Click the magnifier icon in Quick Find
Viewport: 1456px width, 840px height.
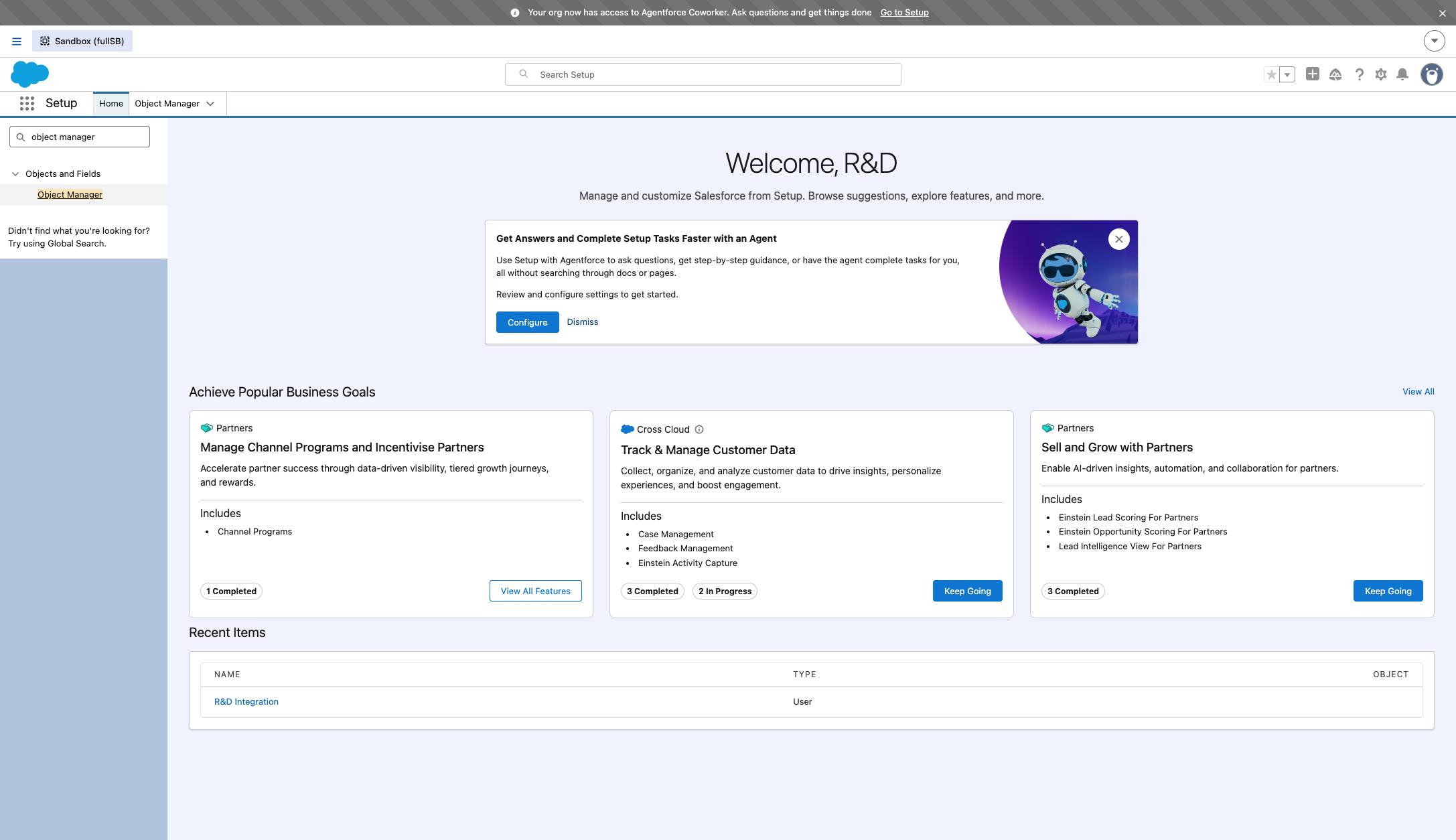(x=21, y=137)
